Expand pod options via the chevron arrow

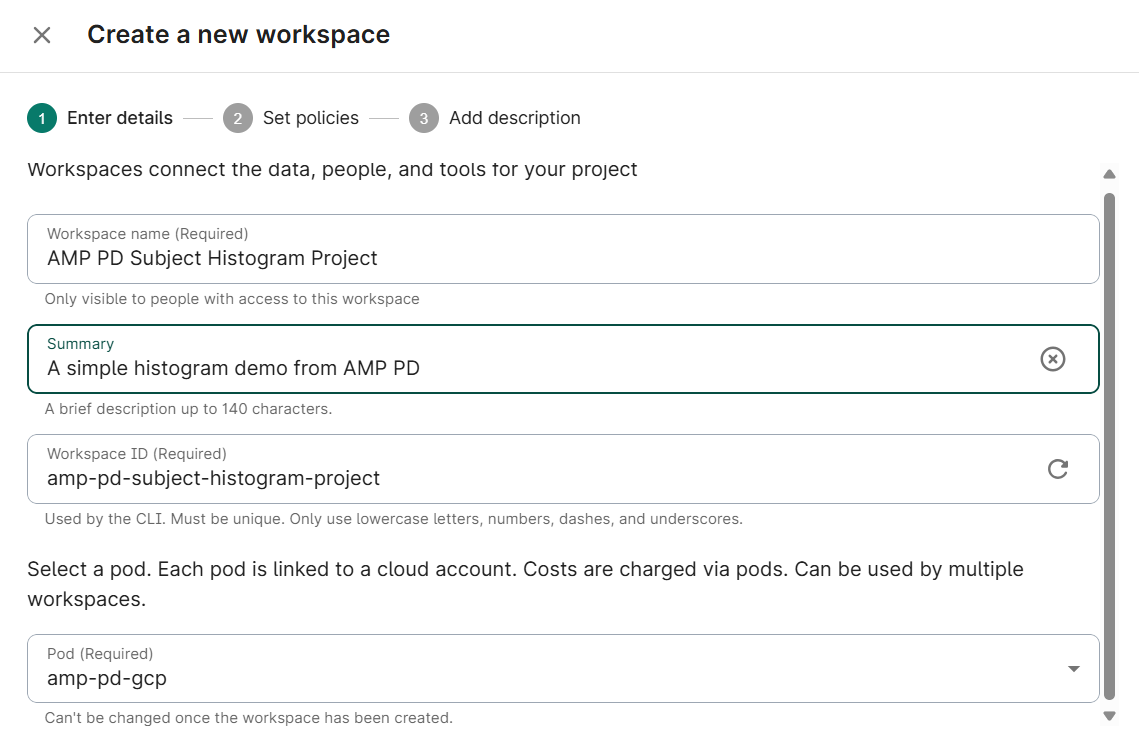click(1073, 668)
